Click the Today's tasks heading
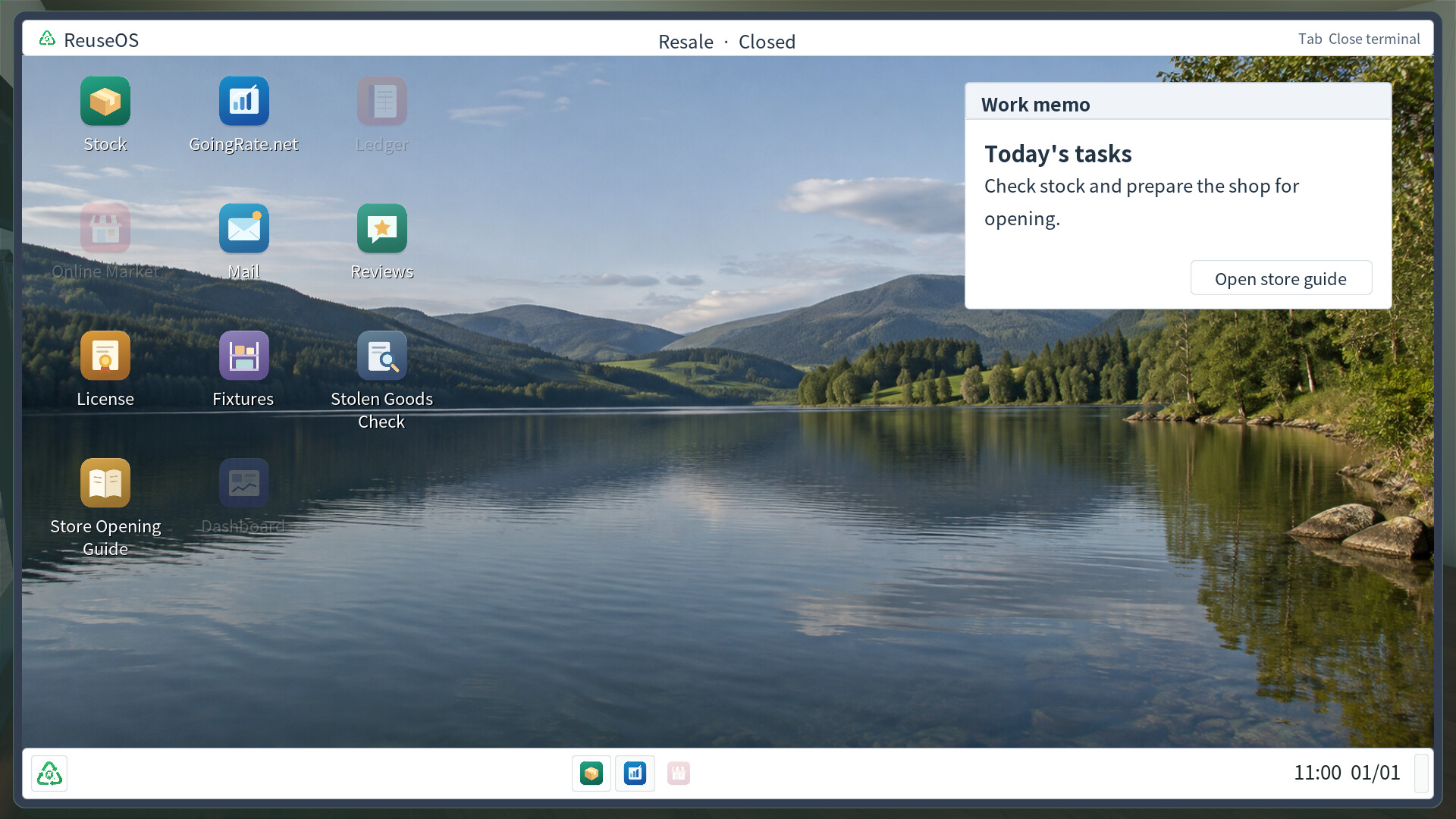This screenshot has width=1456, height=819. (x=1058, y=154)
